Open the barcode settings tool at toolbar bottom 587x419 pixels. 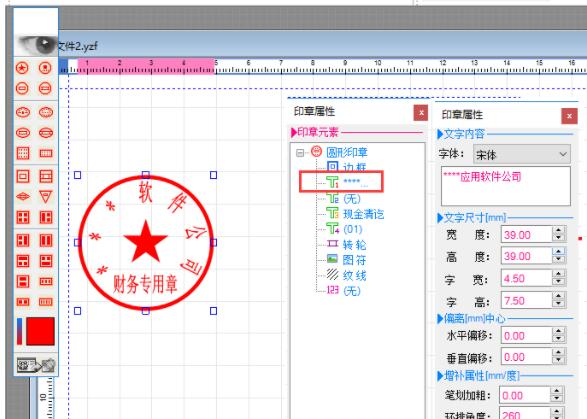(x=36, y=365)
